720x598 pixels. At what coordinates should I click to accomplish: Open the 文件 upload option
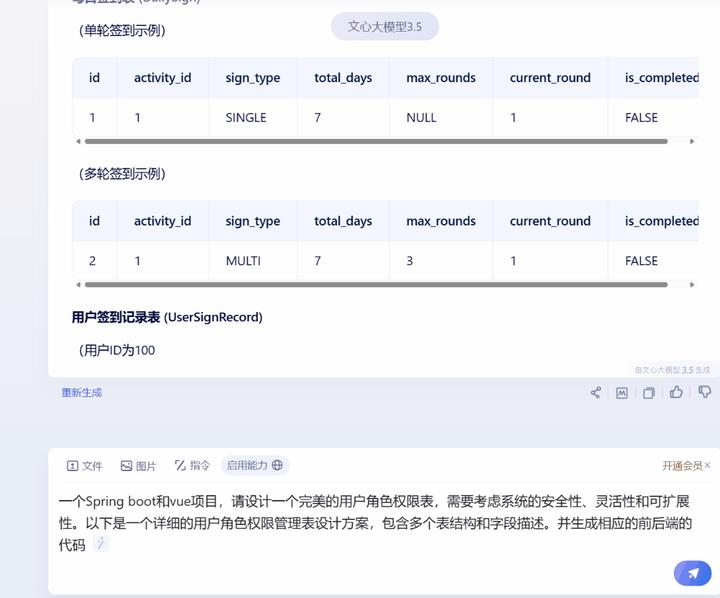tap(84, 466)
